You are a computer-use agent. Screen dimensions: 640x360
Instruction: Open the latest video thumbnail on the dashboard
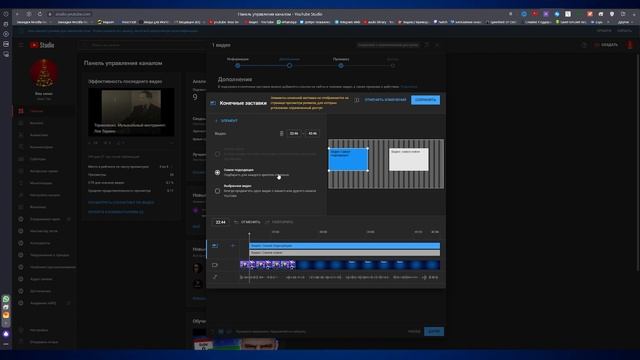(131, 112)
